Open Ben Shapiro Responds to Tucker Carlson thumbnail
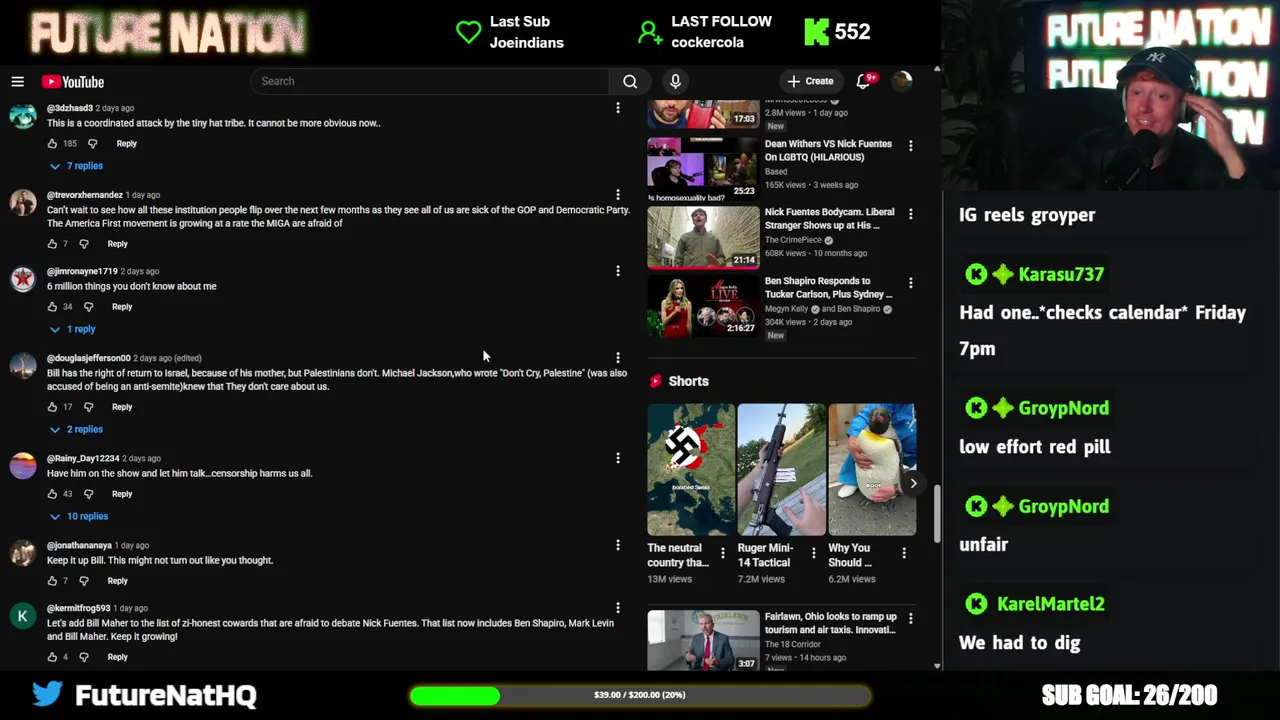The image size is (1280, 720). 703,305
